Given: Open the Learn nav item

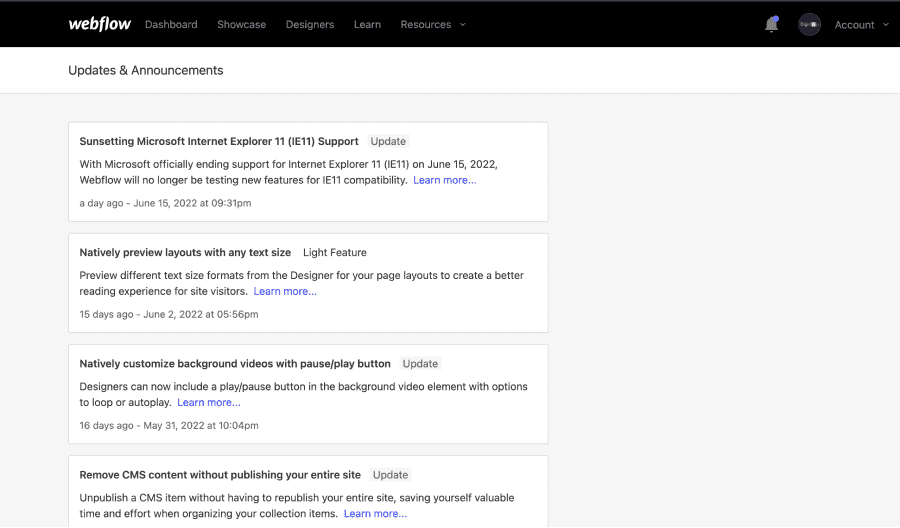Looking at the screenshot, I should tap(367, 25).
